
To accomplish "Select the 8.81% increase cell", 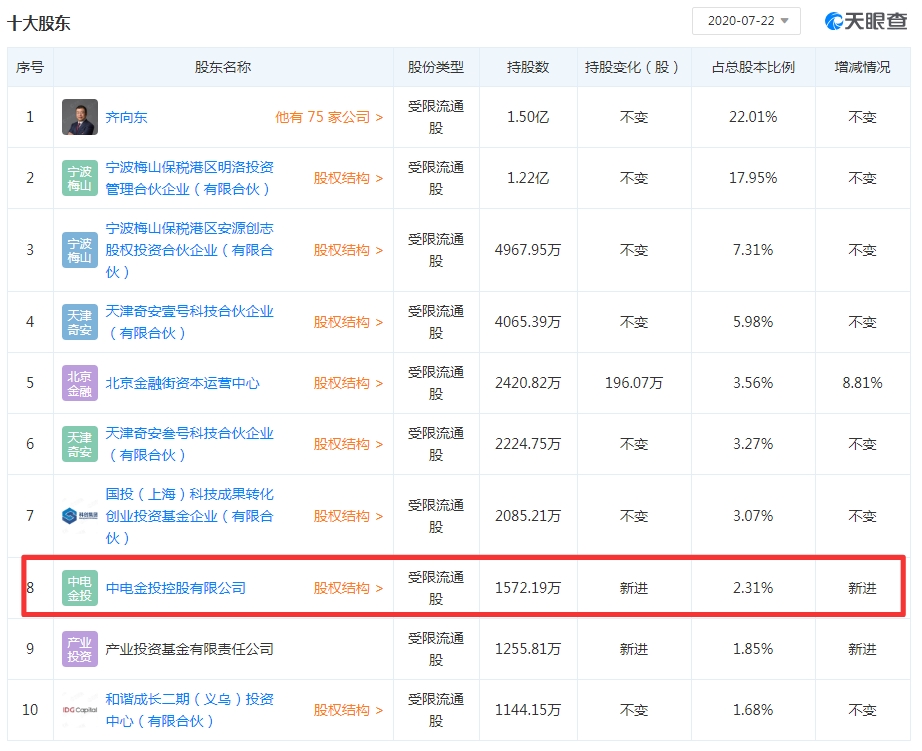I will (x=862, y=383).
